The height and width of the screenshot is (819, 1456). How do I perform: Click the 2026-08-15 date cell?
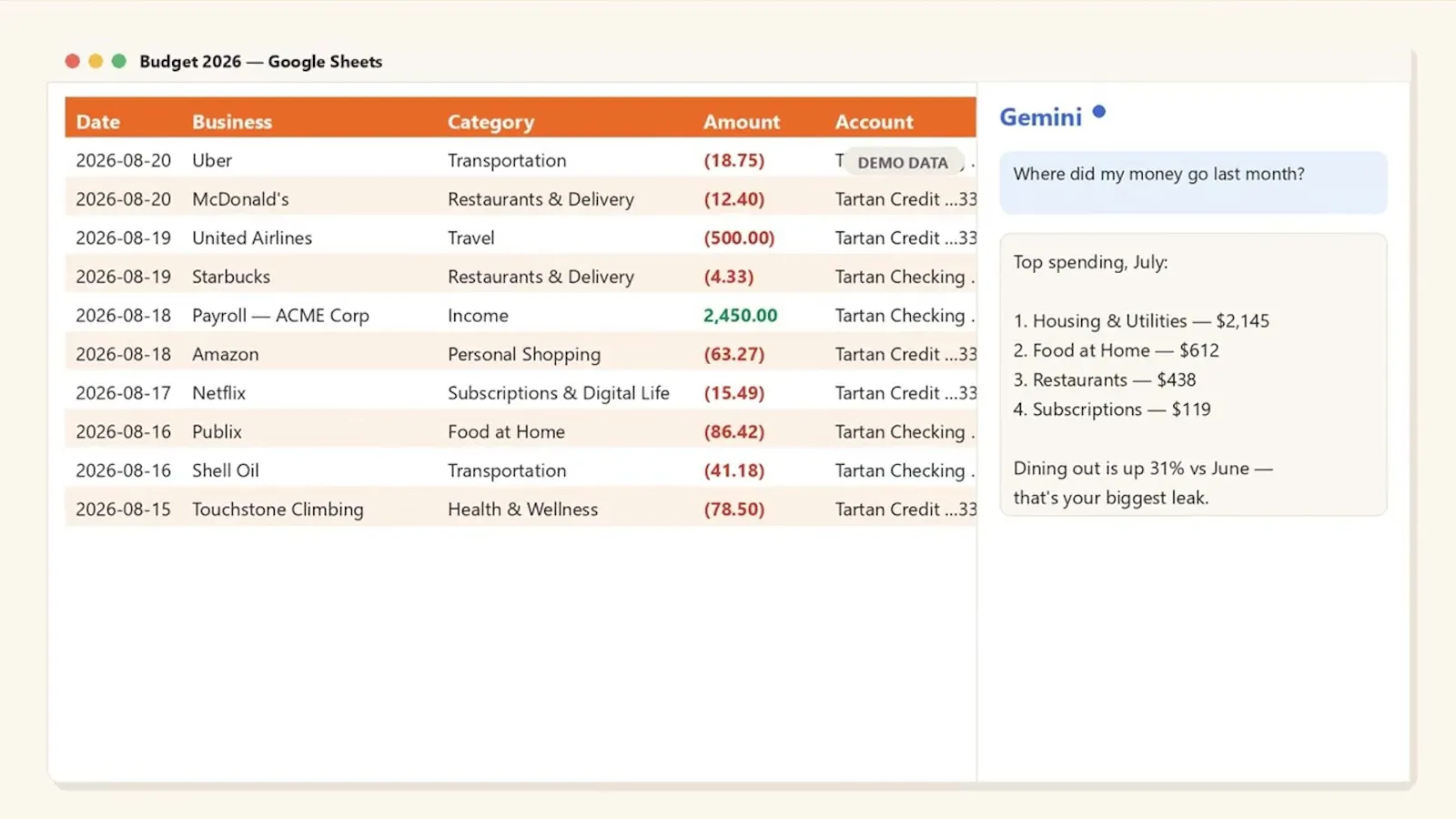pyautogui.click(x=123, y=510)
